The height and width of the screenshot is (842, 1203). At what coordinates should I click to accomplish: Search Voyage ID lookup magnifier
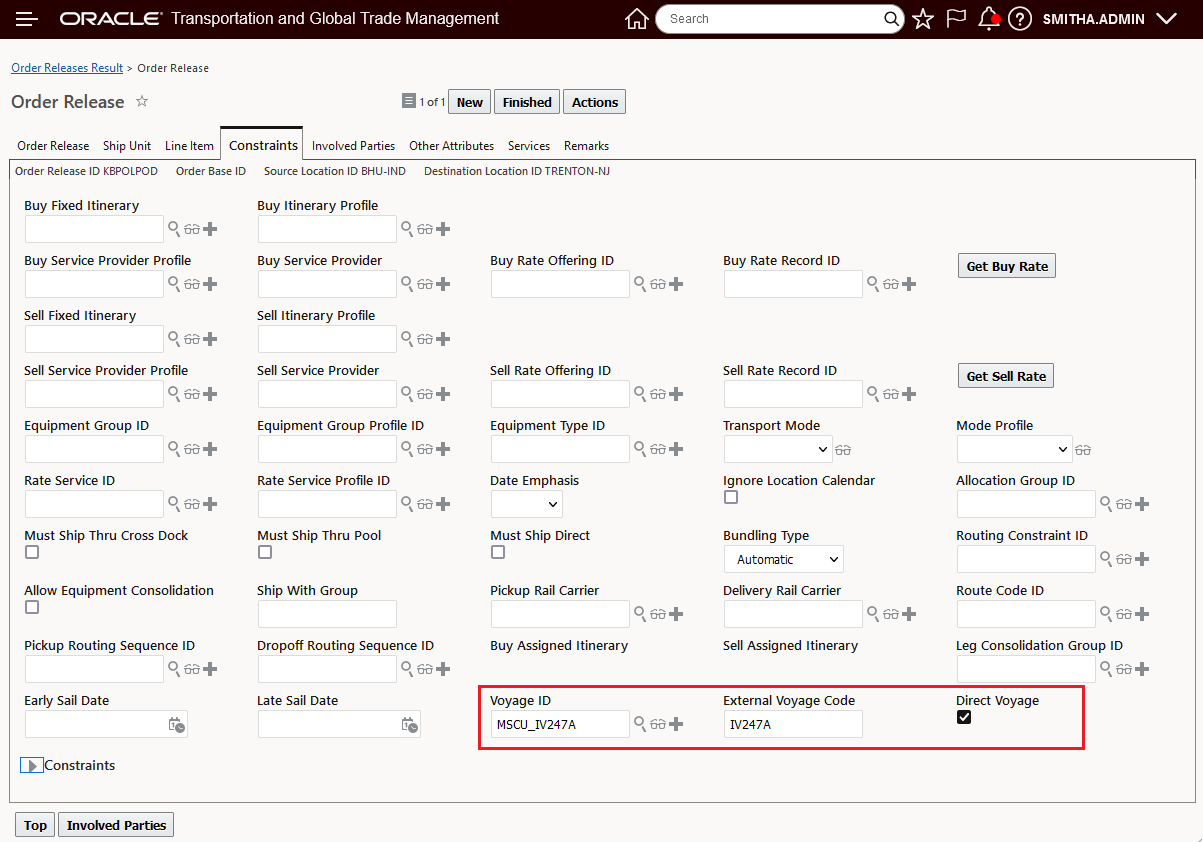click(x=640, y=724)
